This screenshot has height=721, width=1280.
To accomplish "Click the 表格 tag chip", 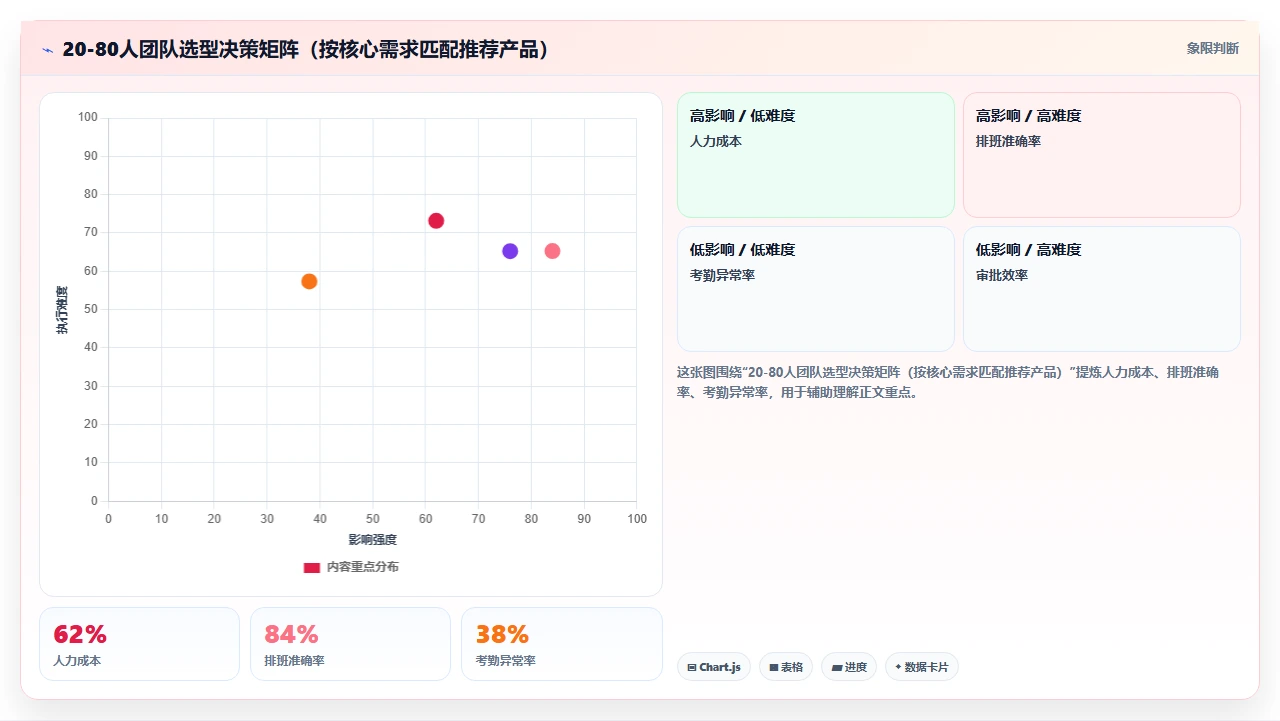I will [786, 667].
